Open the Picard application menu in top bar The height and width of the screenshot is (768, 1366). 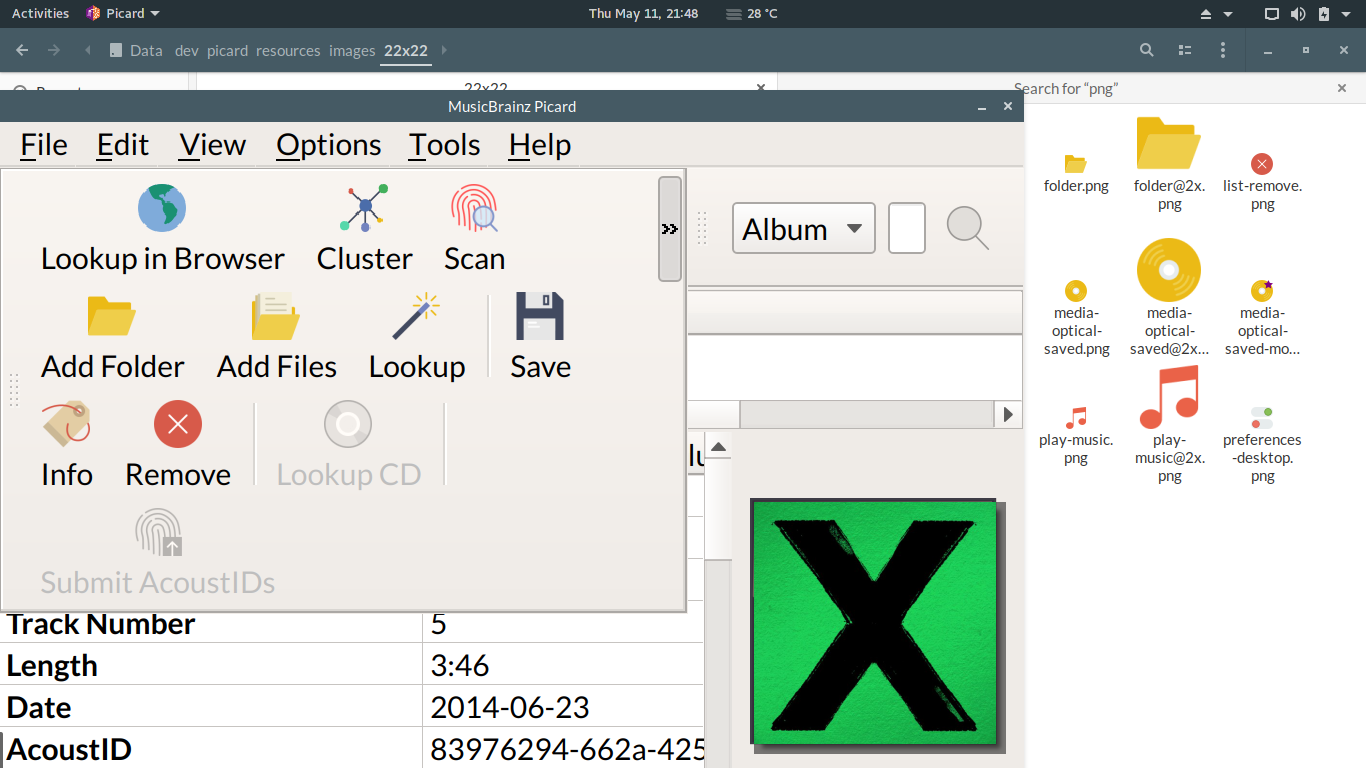(x=122, y=13)
